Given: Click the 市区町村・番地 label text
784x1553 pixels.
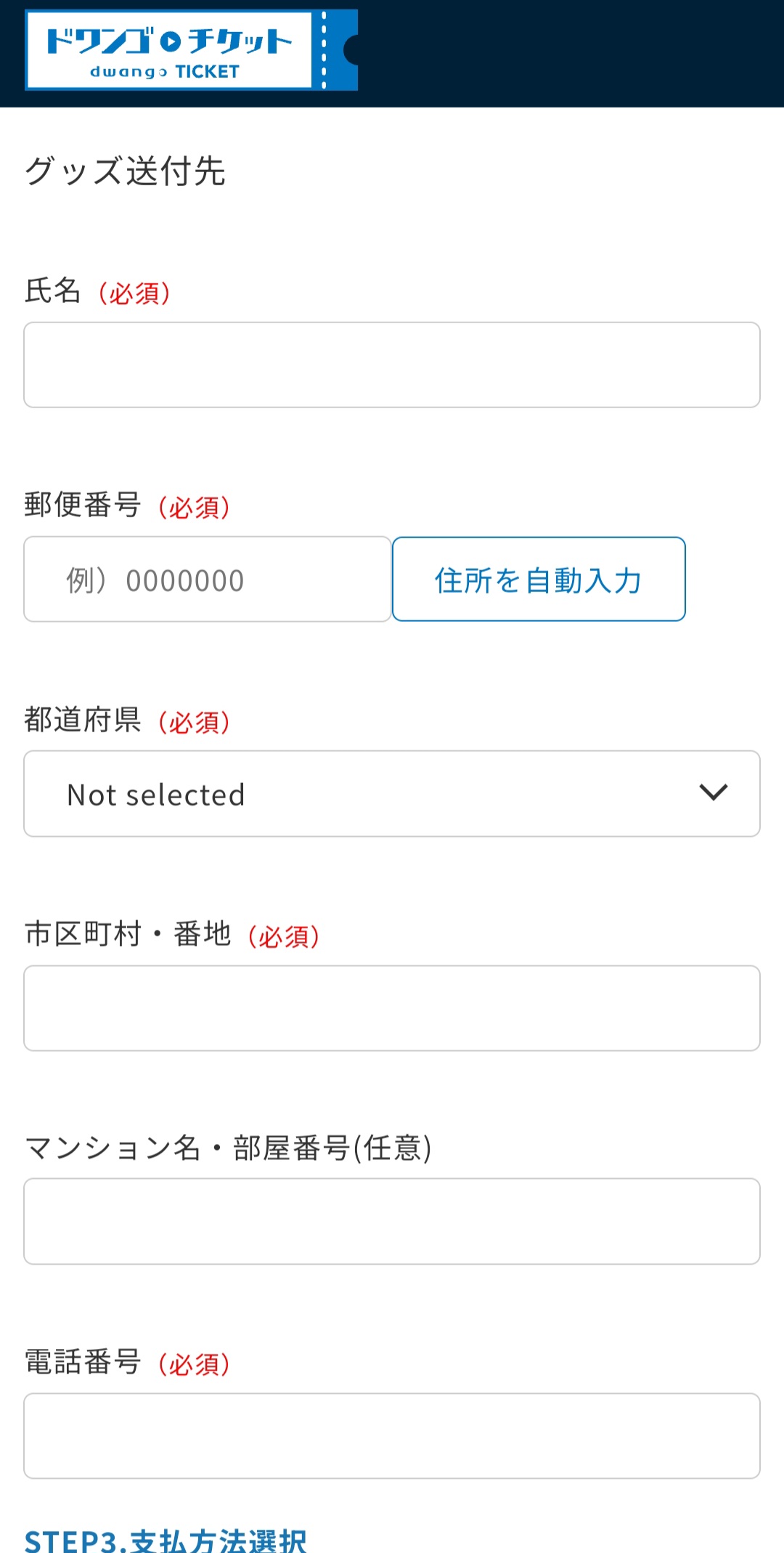Looking at the screenshot, I should (128, 934).
